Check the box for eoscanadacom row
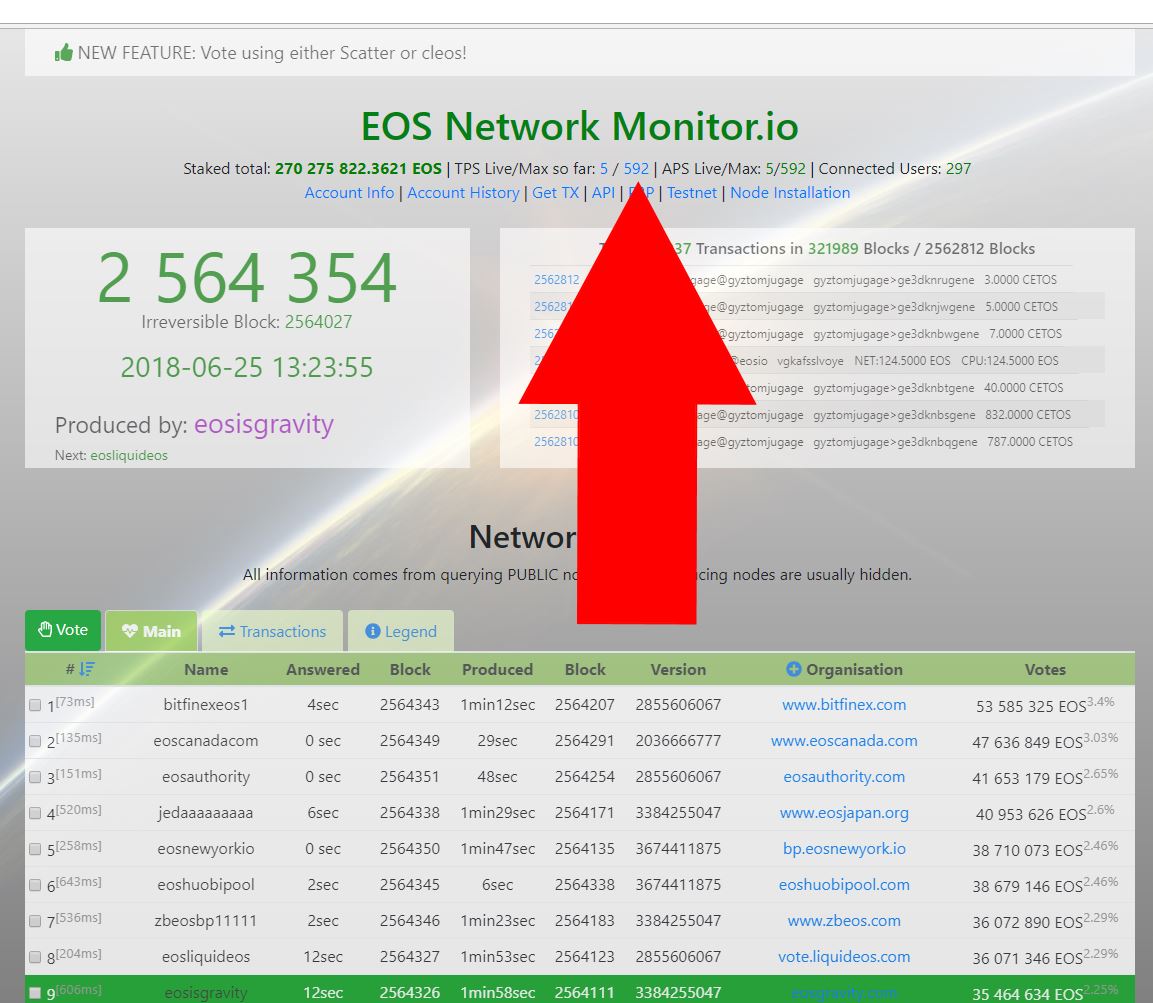This screenshot has height=1003, width=1153. 35,741
